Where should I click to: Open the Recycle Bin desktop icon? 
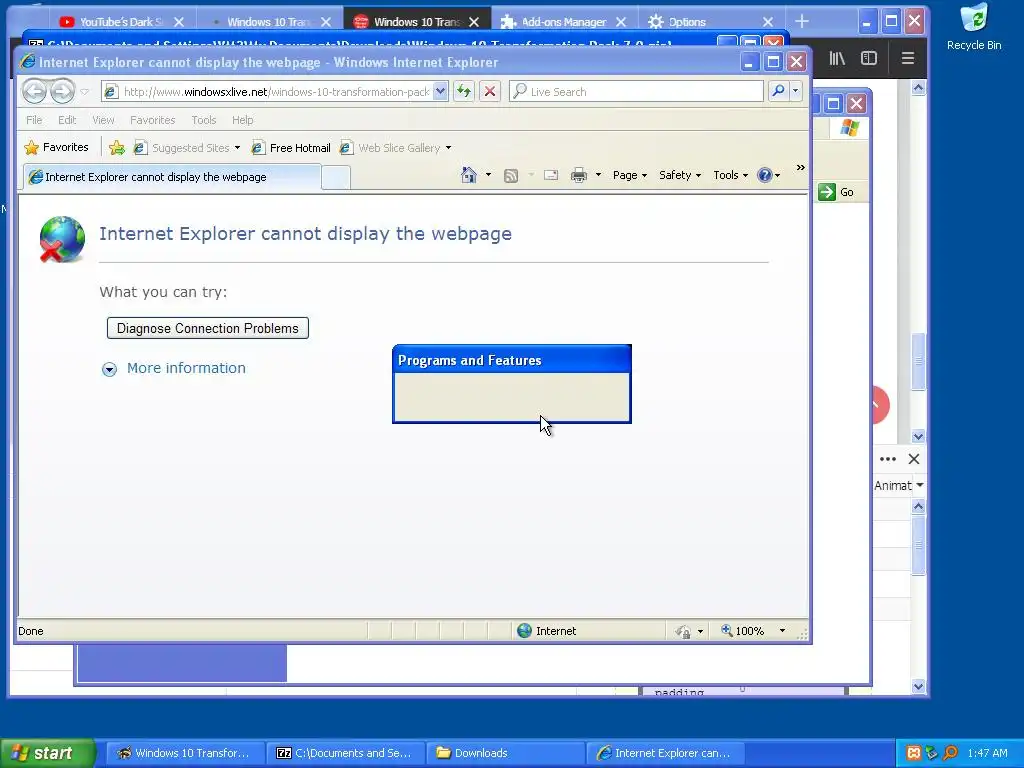[x=974, y=27]
